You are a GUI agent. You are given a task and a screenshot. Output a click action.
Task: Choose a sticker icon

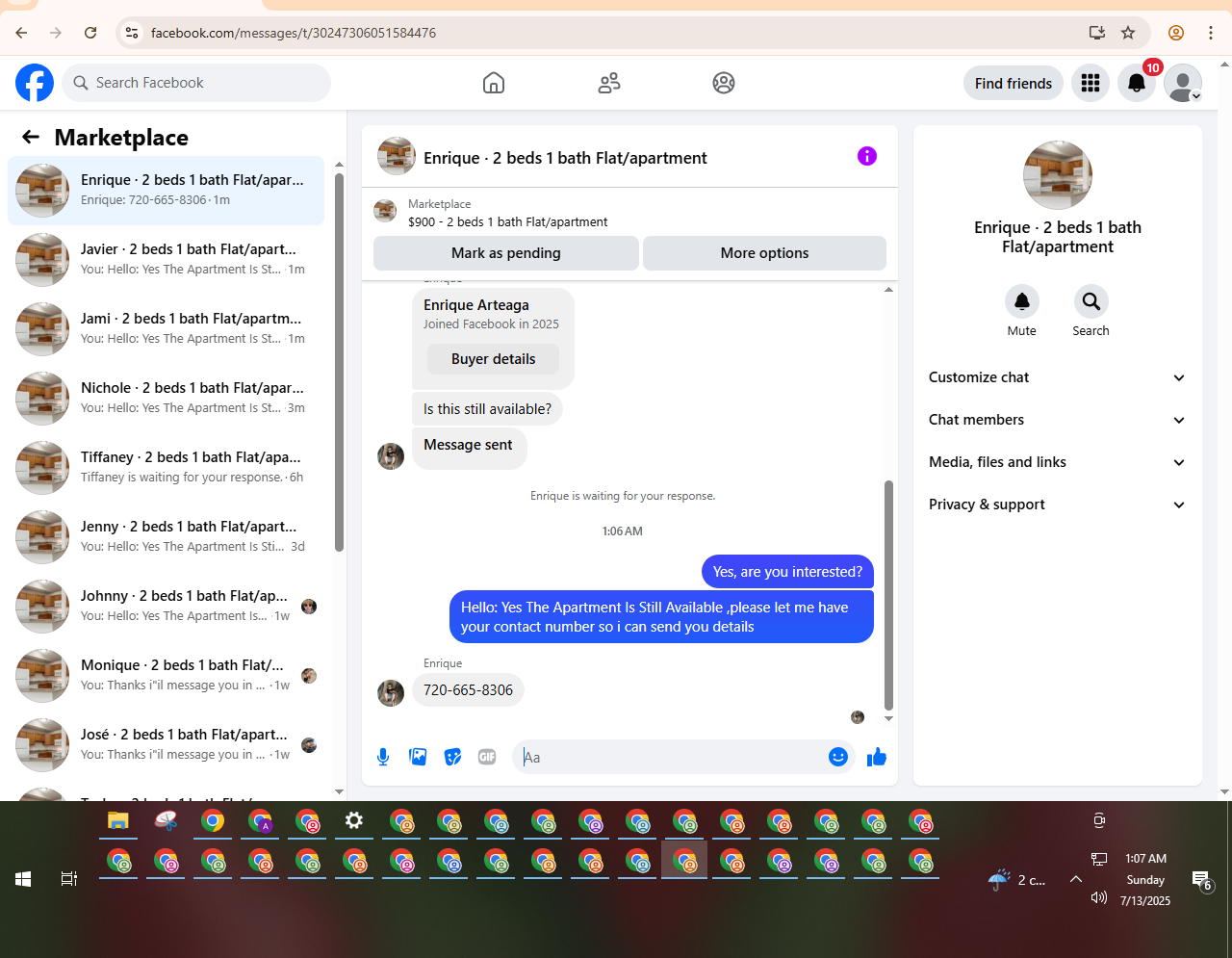point(452,757)
